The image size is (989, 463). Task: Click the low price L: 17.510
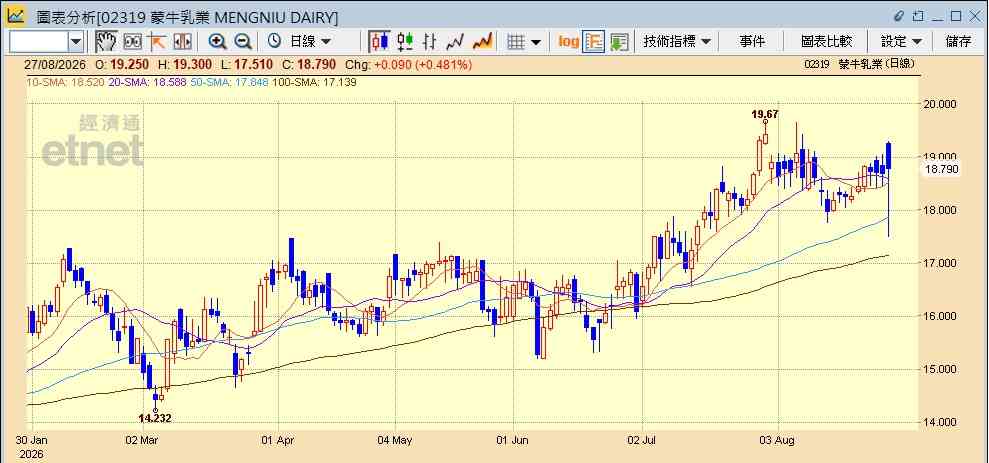click(x=245, y=64)
